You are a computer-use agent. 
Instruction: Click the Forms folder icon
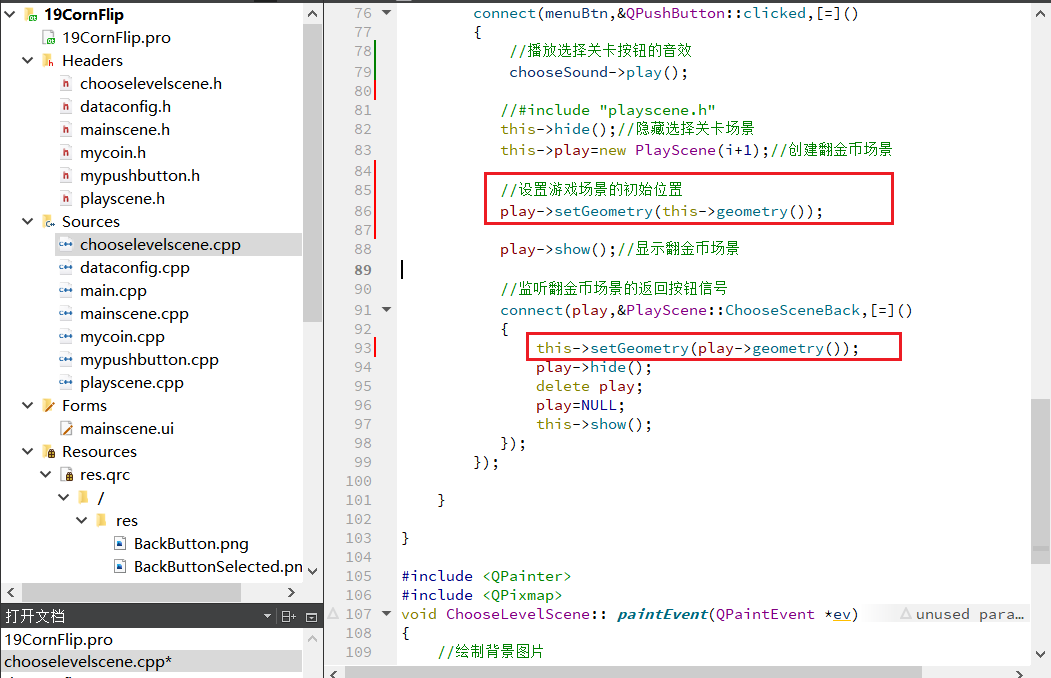pos(48,405)
